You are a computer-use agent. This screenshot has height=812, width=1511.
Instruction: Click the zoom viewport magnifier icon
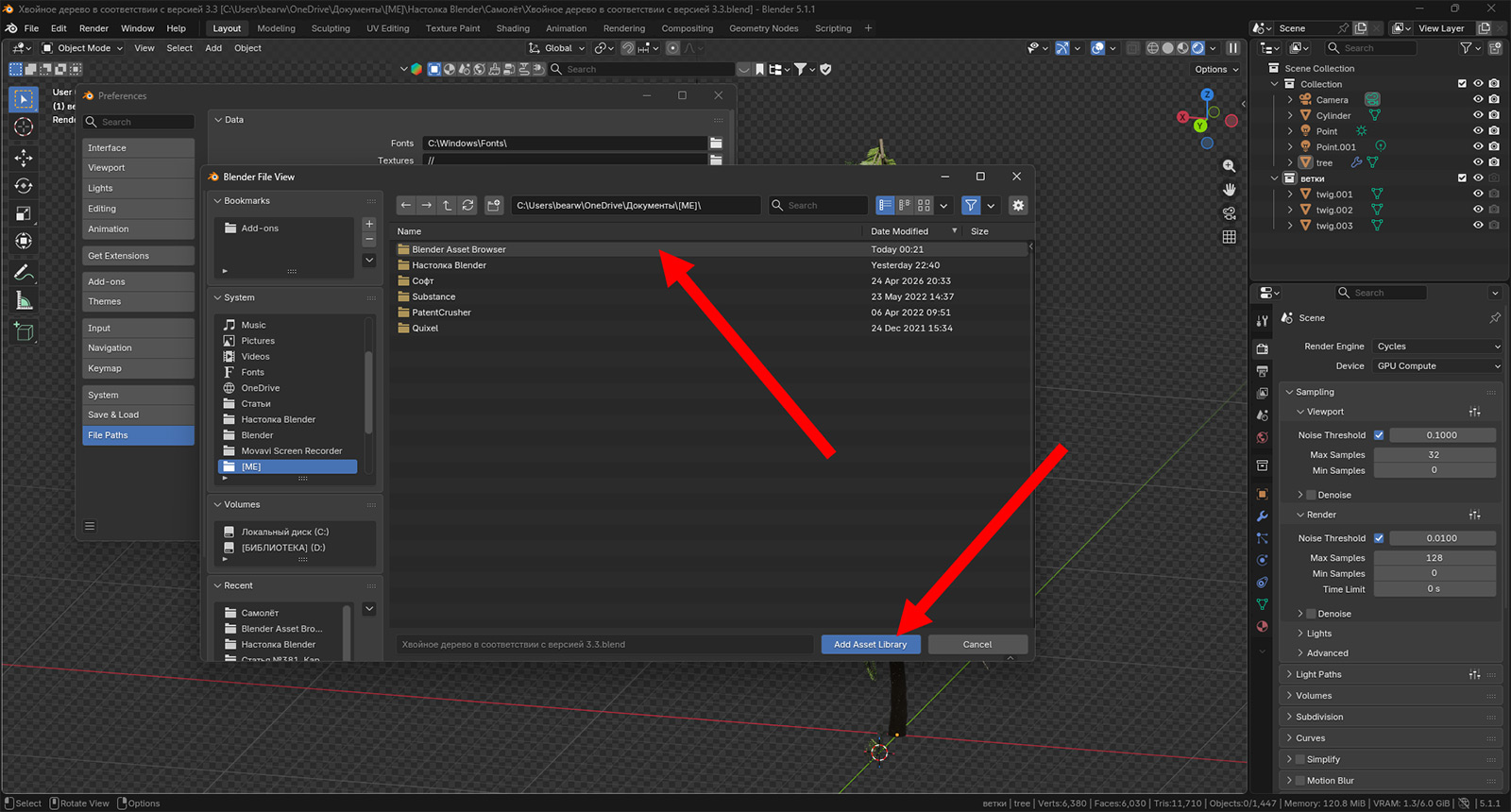point(1229,166)
